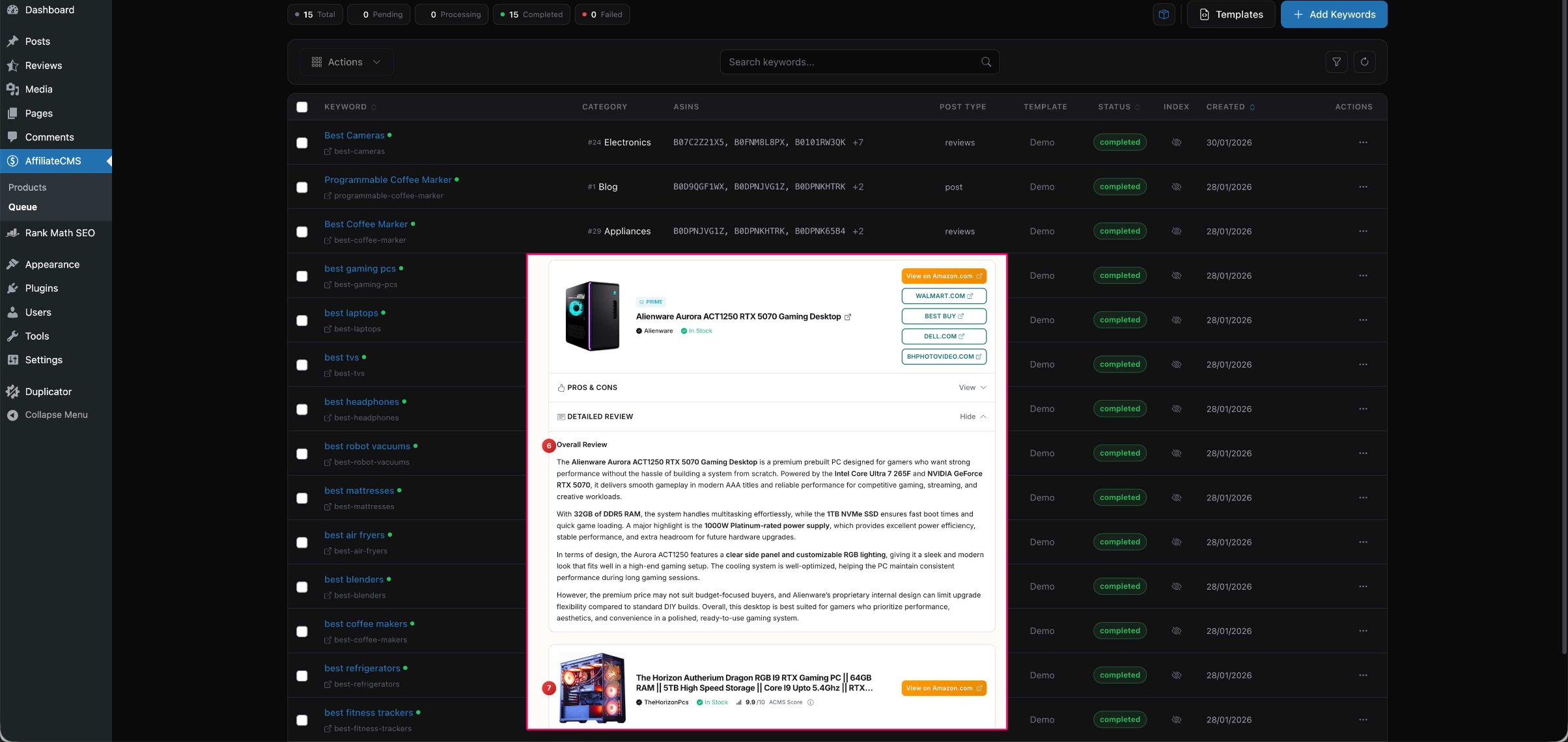Click the Horizon Autherium Dragon PC thumbnail

(593, 689)
